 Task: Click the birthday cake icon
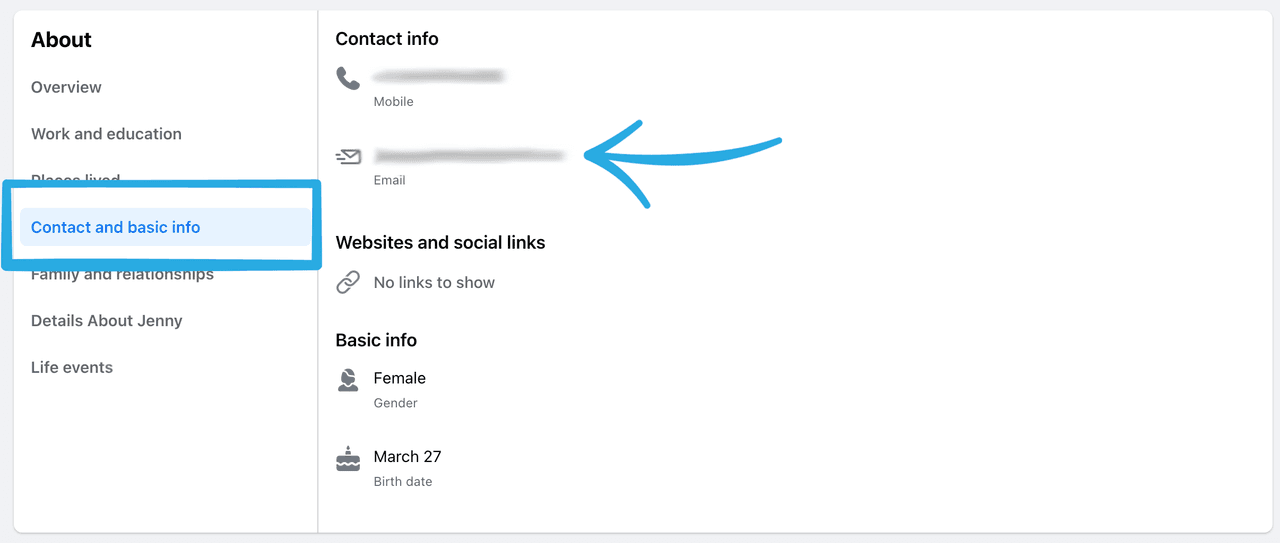tap(348, 459)
